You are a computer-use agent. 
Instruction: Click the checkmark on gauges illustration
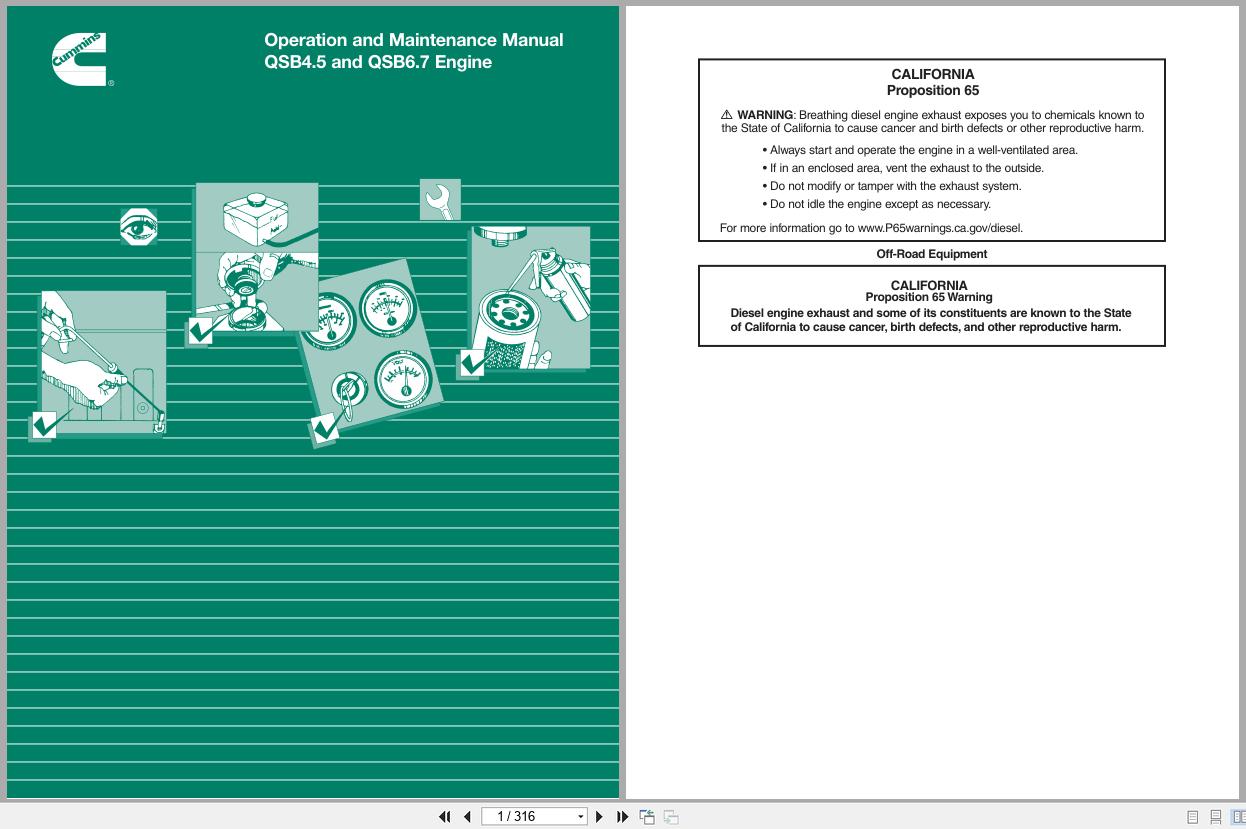pyautogui.click(x=325, y=429)
